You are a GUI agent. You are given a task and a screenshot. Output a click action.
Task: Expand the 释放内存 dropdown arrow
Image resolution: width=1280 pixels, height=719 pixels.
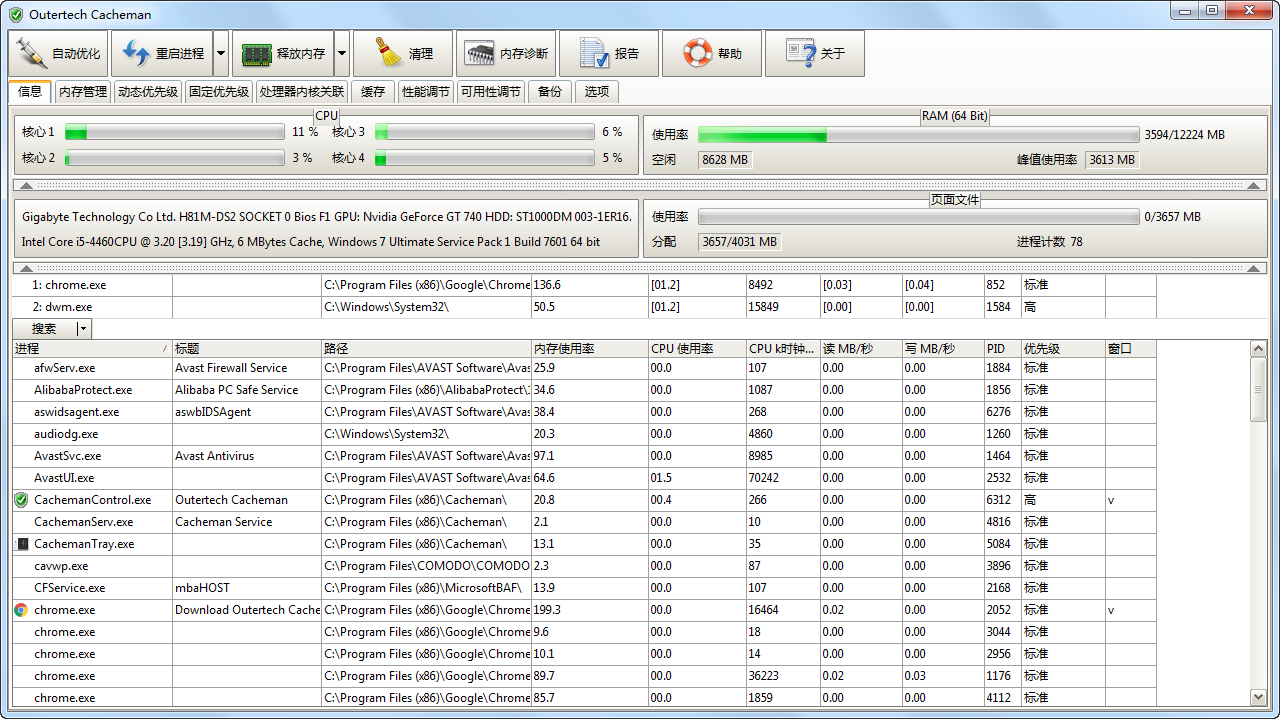pyautogui.click(x=342, y=53)
